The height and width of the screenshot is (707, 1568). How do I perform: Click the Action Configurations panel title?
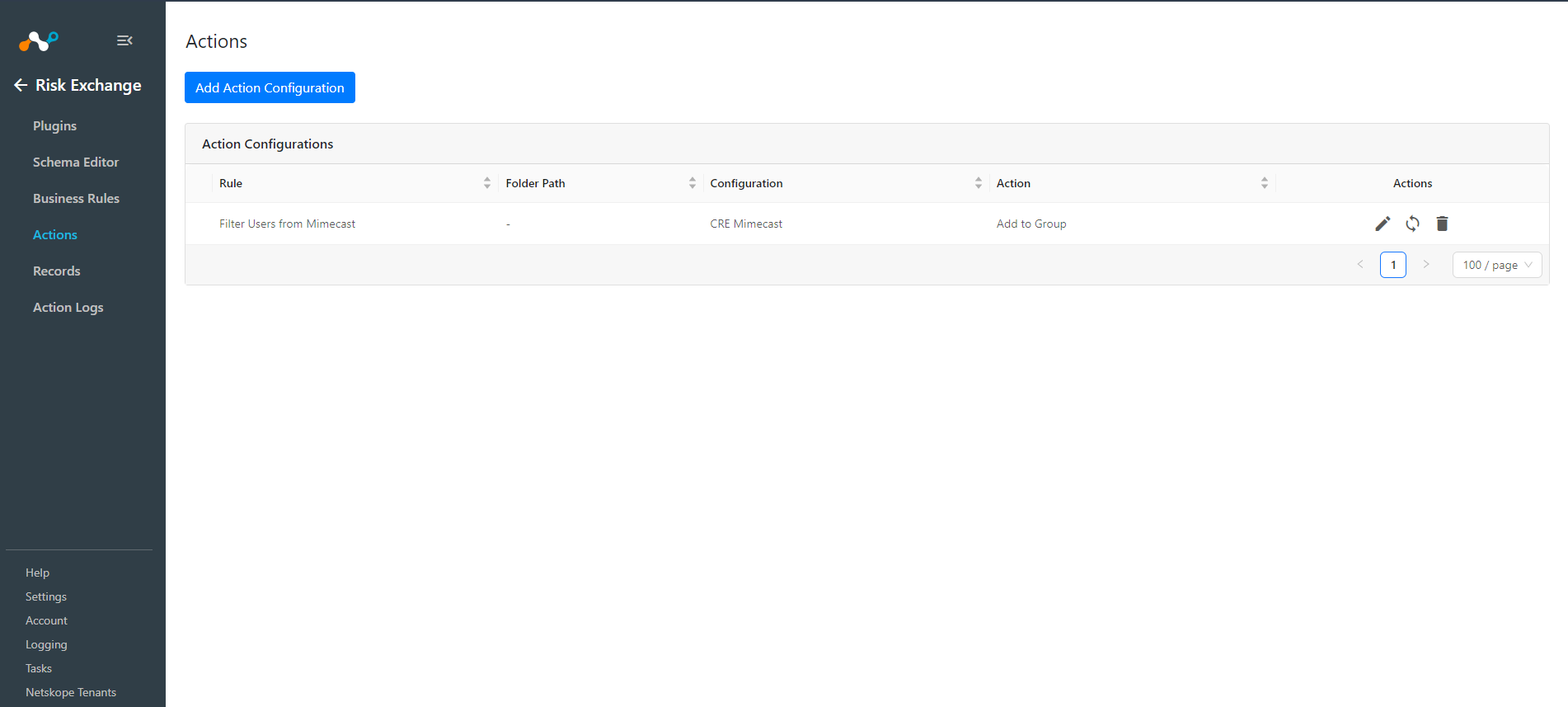(267, 144)
